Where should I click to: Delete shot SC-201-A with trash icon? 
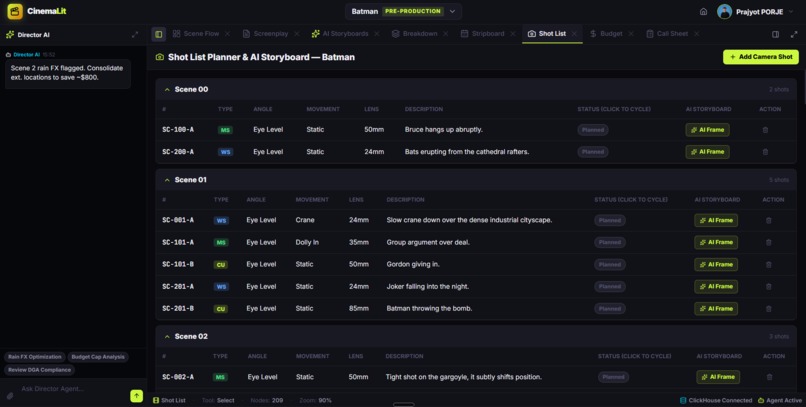pyautogui.click(x=768, y=287)
